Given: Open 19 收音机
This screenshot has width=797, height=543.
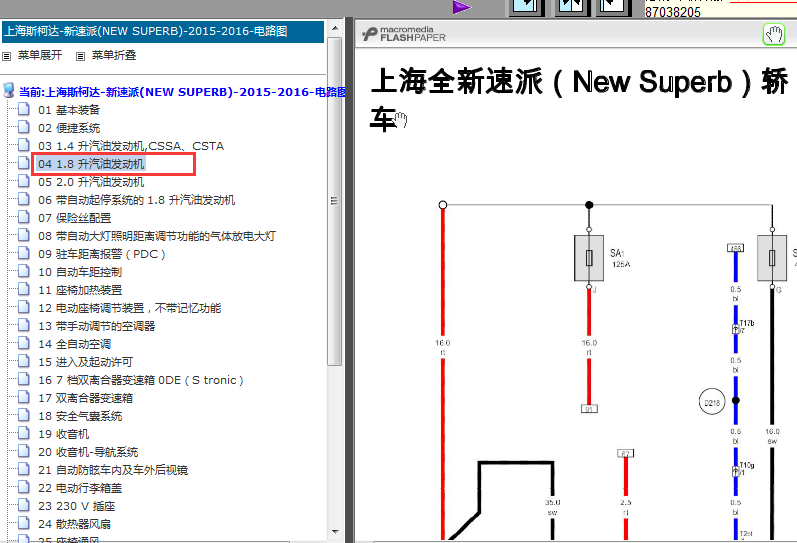Looking at the screenshot, I should (64, 434).
